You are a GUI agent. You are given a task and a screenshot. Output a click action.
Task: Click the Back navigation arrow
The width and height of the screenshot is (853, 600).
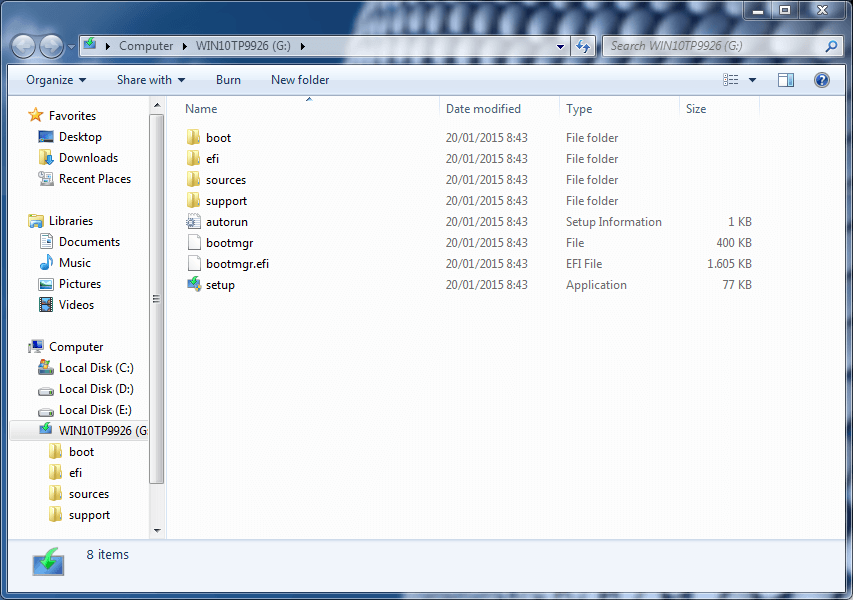tap(23, 46)
